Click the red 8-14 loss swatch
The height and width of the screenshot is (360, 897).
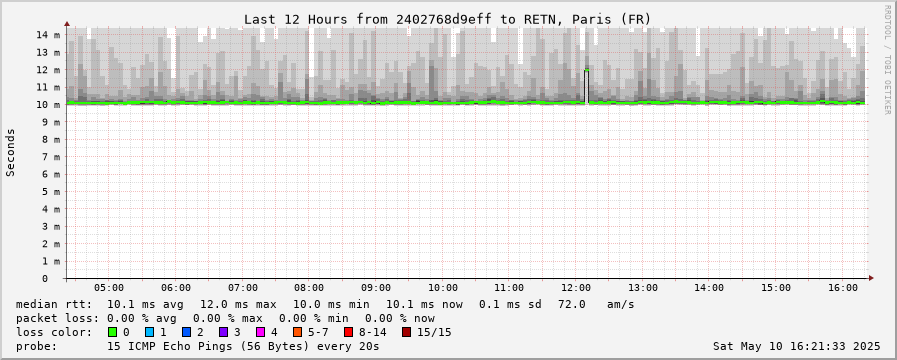coord(348,332)
